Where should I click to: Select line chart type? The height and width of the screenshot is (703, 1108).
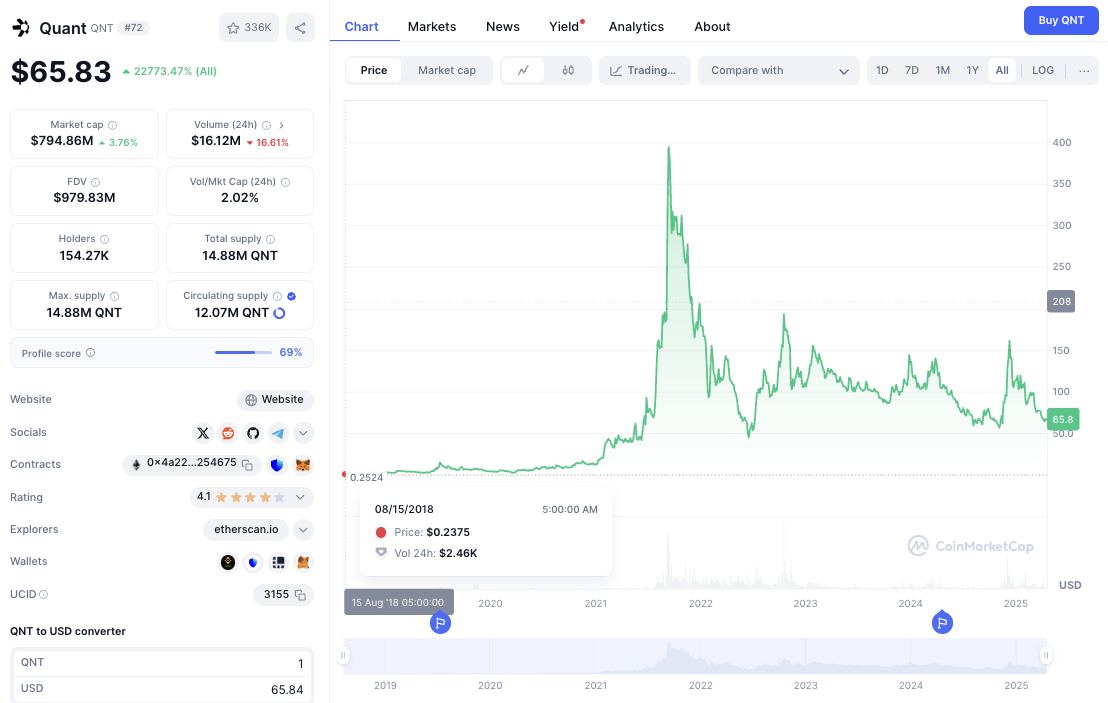click(x=524, y=71)
